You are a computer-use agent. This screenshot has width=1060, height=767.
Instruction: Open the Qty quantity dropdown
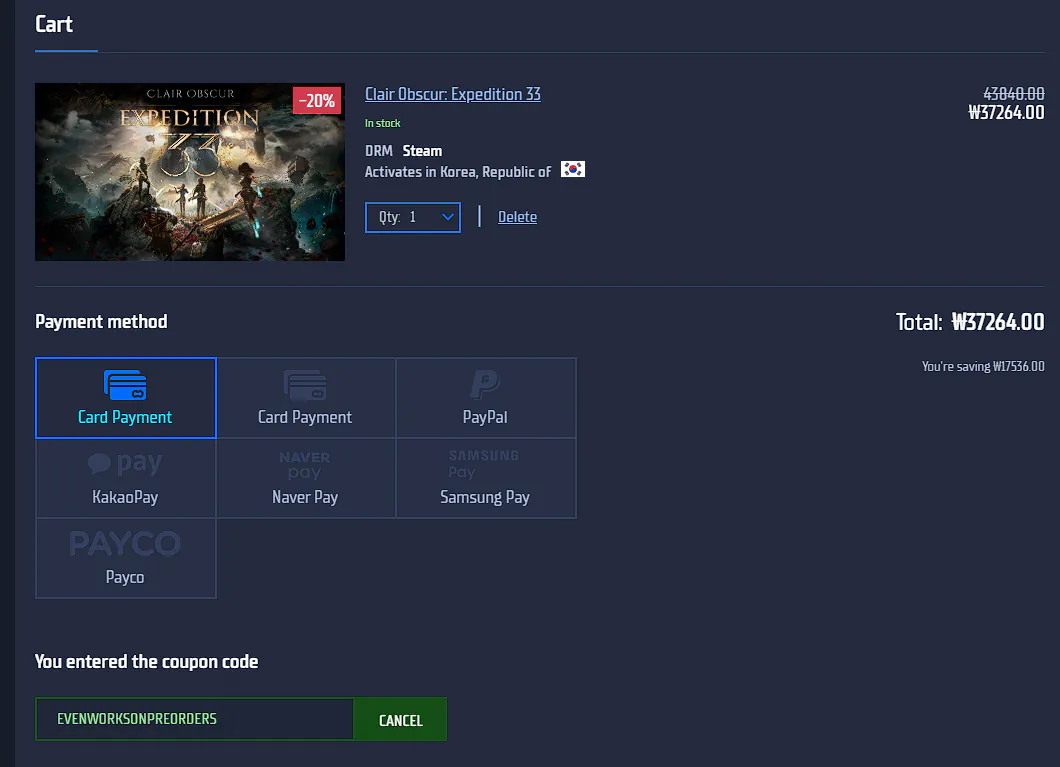tap(413, 218)
